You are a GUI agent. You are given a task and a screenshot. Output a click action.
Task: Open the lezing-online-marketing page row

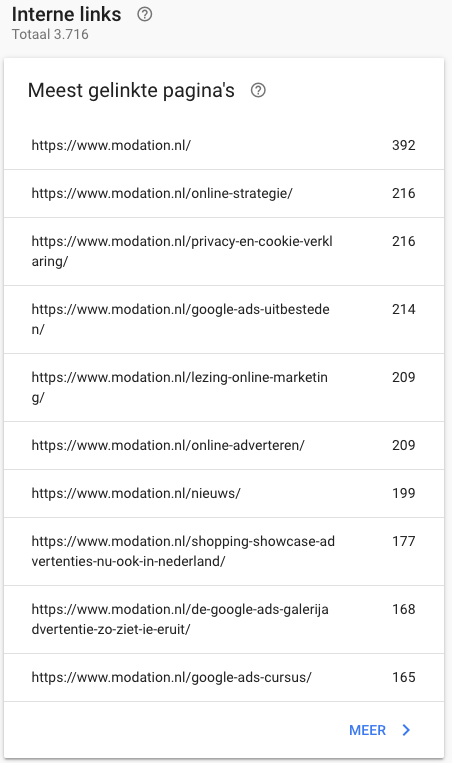pos(224,387)
